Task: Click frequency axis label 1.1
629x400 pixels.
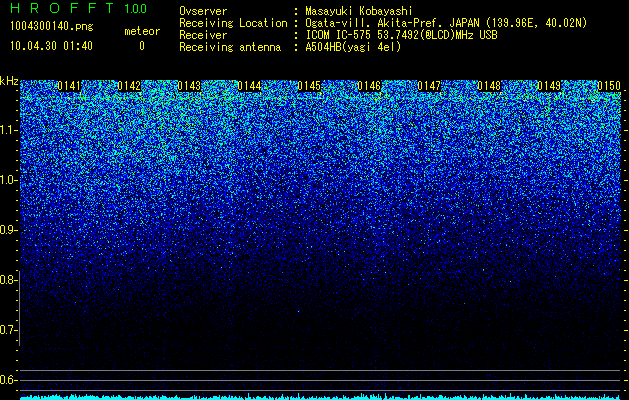Action: point(8,130)
